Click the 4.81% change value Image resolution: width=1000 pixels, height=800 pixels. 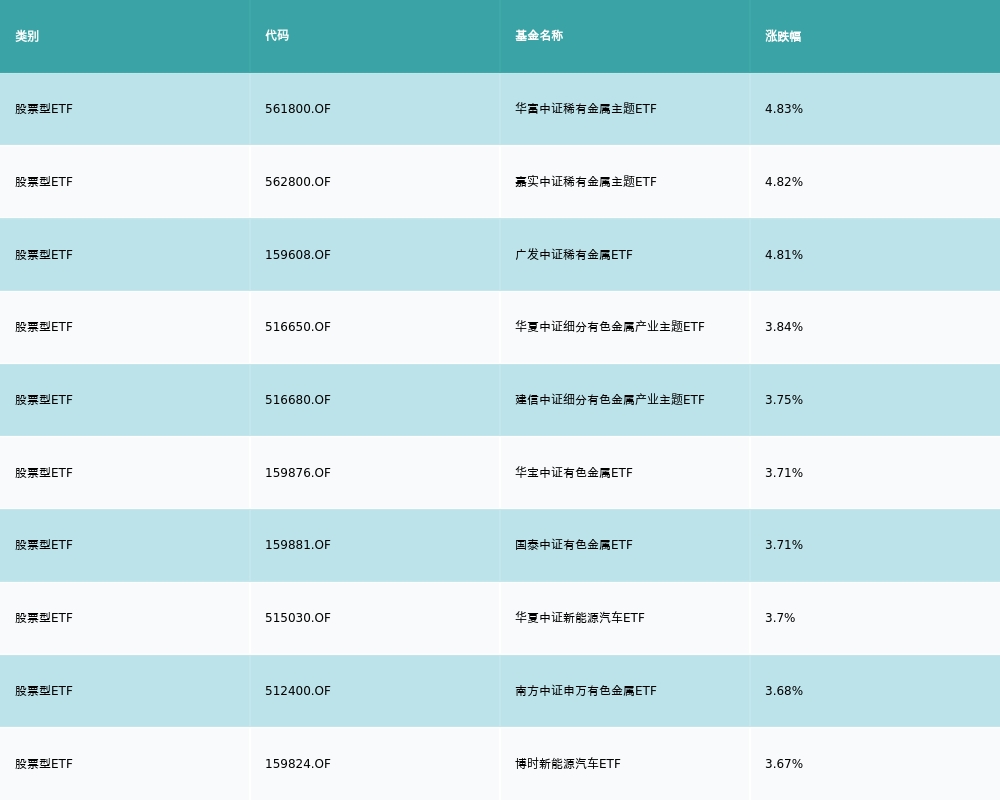click(784, 255)
